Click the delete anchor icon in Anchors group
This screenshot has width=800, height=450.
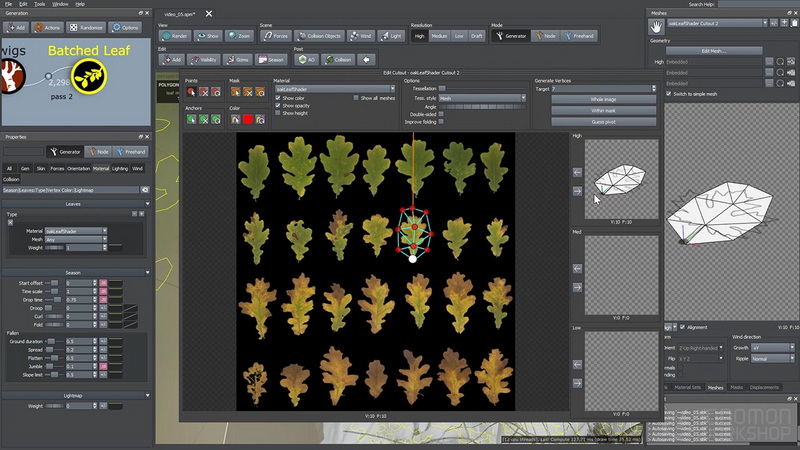[x=204, y=119]
